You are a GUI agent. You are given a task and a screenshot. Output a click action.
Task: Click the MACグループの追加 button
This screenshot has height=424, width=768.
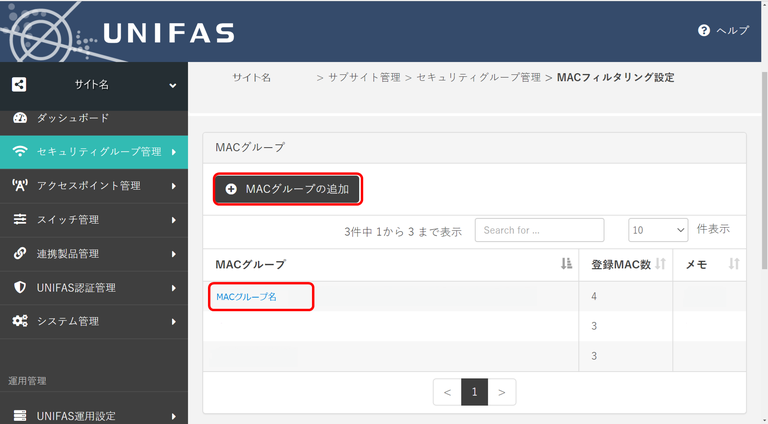pos(288,189)
